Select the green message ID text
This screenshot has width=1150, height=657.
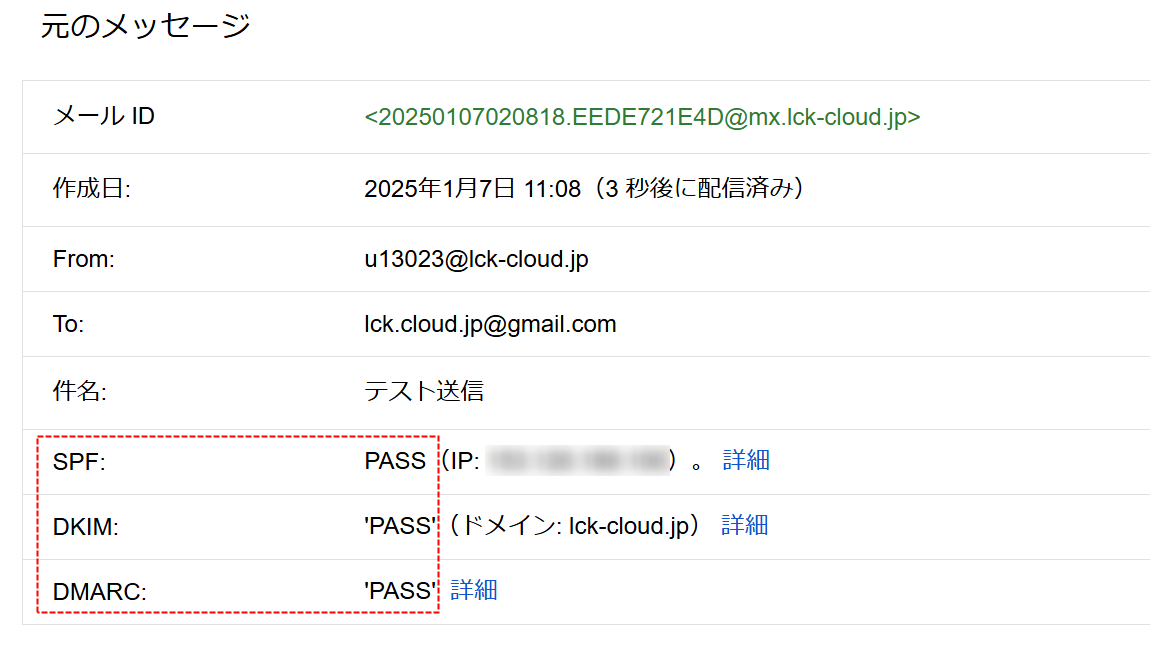point(642,117)
